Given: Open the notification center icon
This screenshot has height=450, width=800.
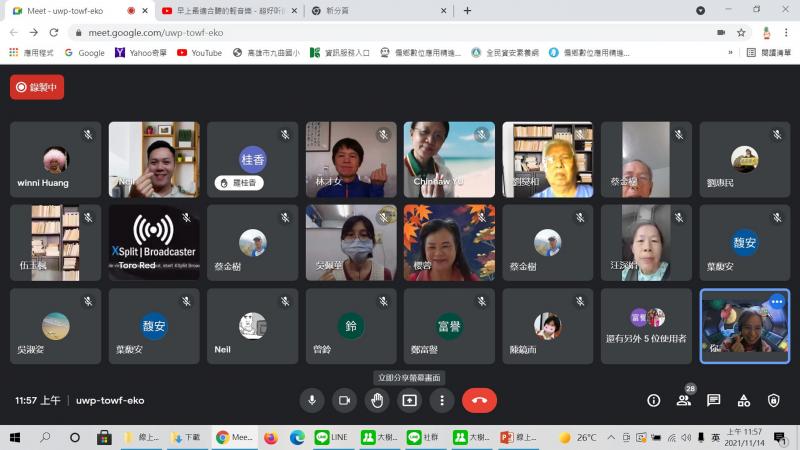Looking at the screenshot, I should point(780,438).
